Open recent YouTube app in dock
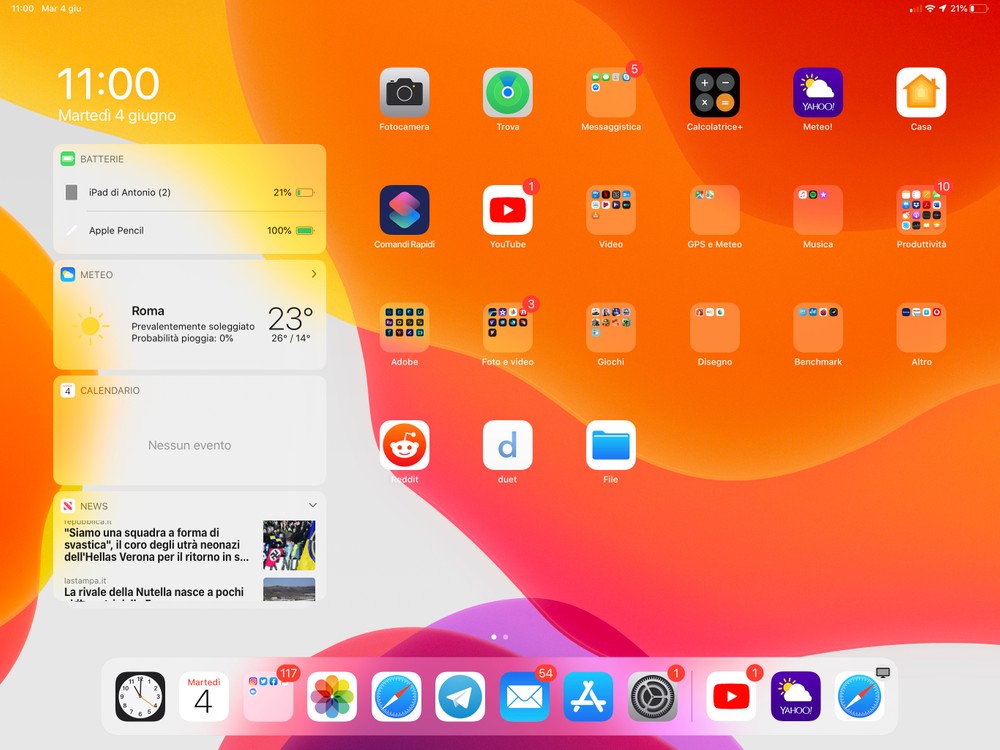Viewport: 1000px width, 750px height. (732, 696)
